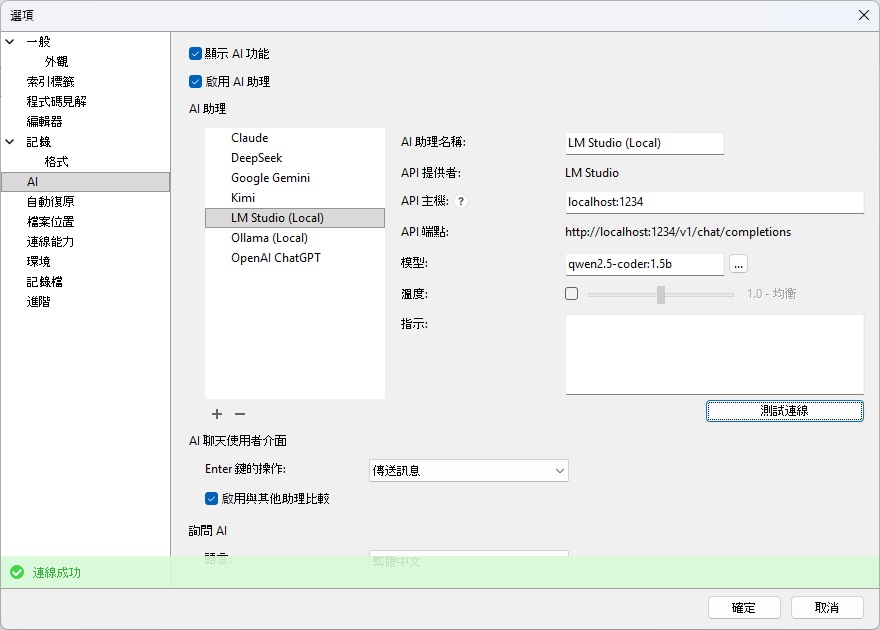The height and width of the screenshot is (630, 880).
Task: Collapse the 一般 tree node
Action: (10, 42)
